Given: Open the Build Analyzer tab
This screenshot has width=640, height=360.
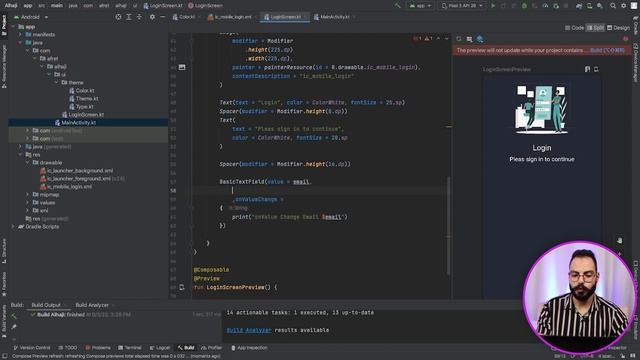Looking at the screenshot, I should pyautogui.click(x=92, y=305).
